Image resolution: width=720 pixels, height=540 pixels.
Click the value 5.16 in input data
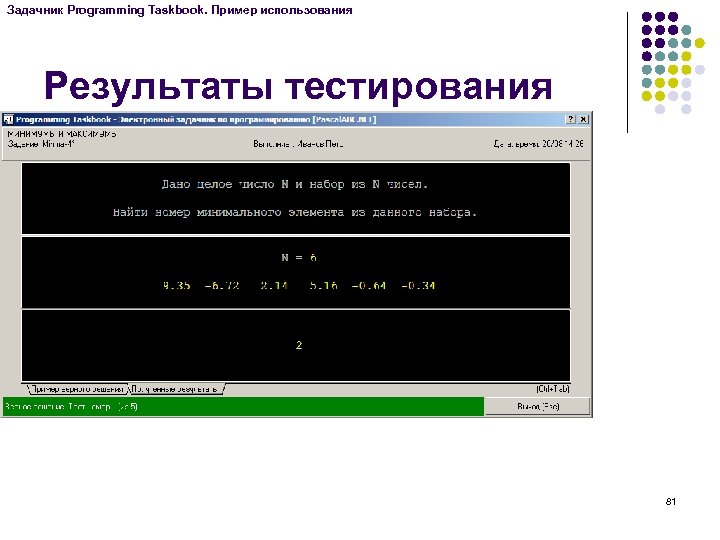click(x=324, y=286)
